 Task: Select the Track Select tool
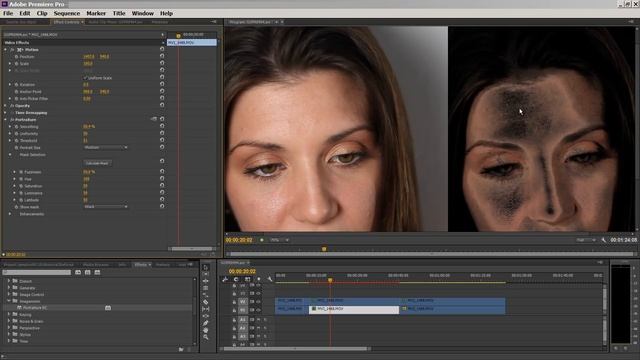click(206, 274)
